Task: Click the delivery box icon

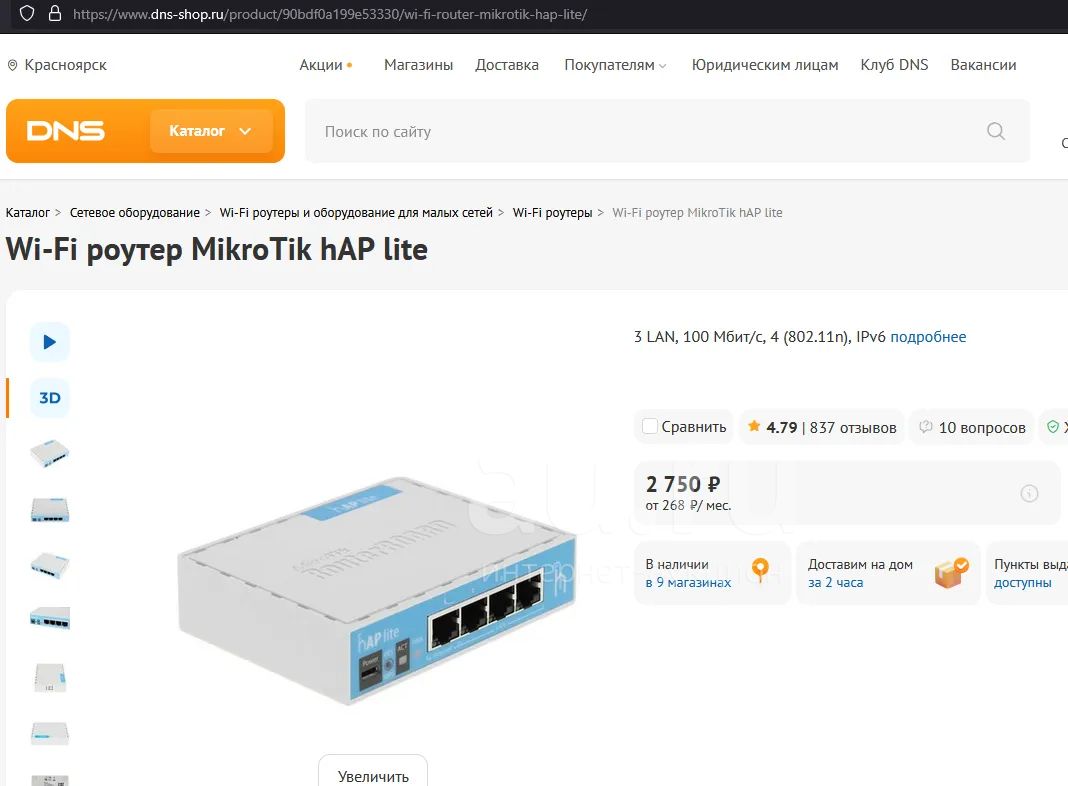Action: click(952, 573)
